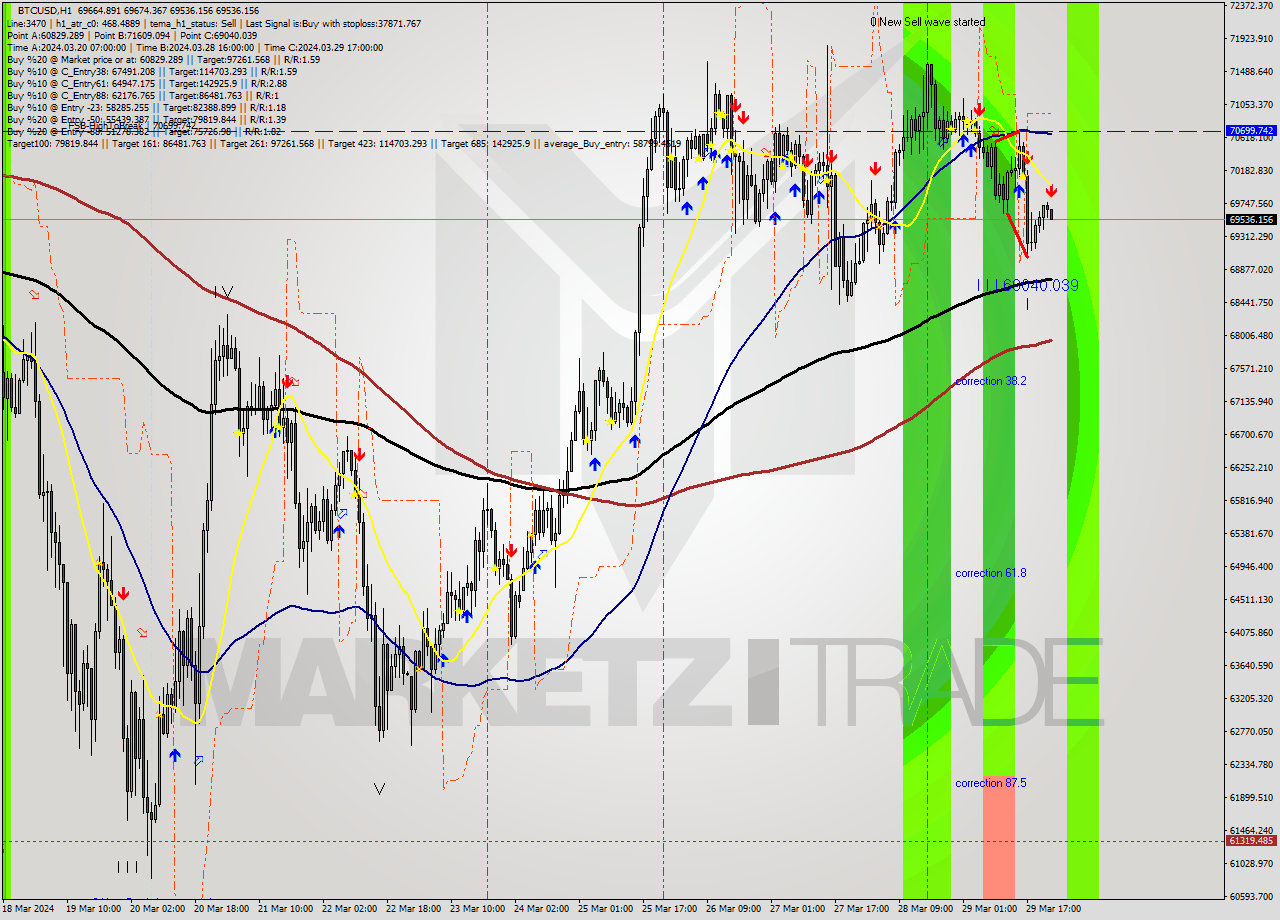
Task: Click the '25 Mar 01:00' time axis label
Action: [605, 910]
